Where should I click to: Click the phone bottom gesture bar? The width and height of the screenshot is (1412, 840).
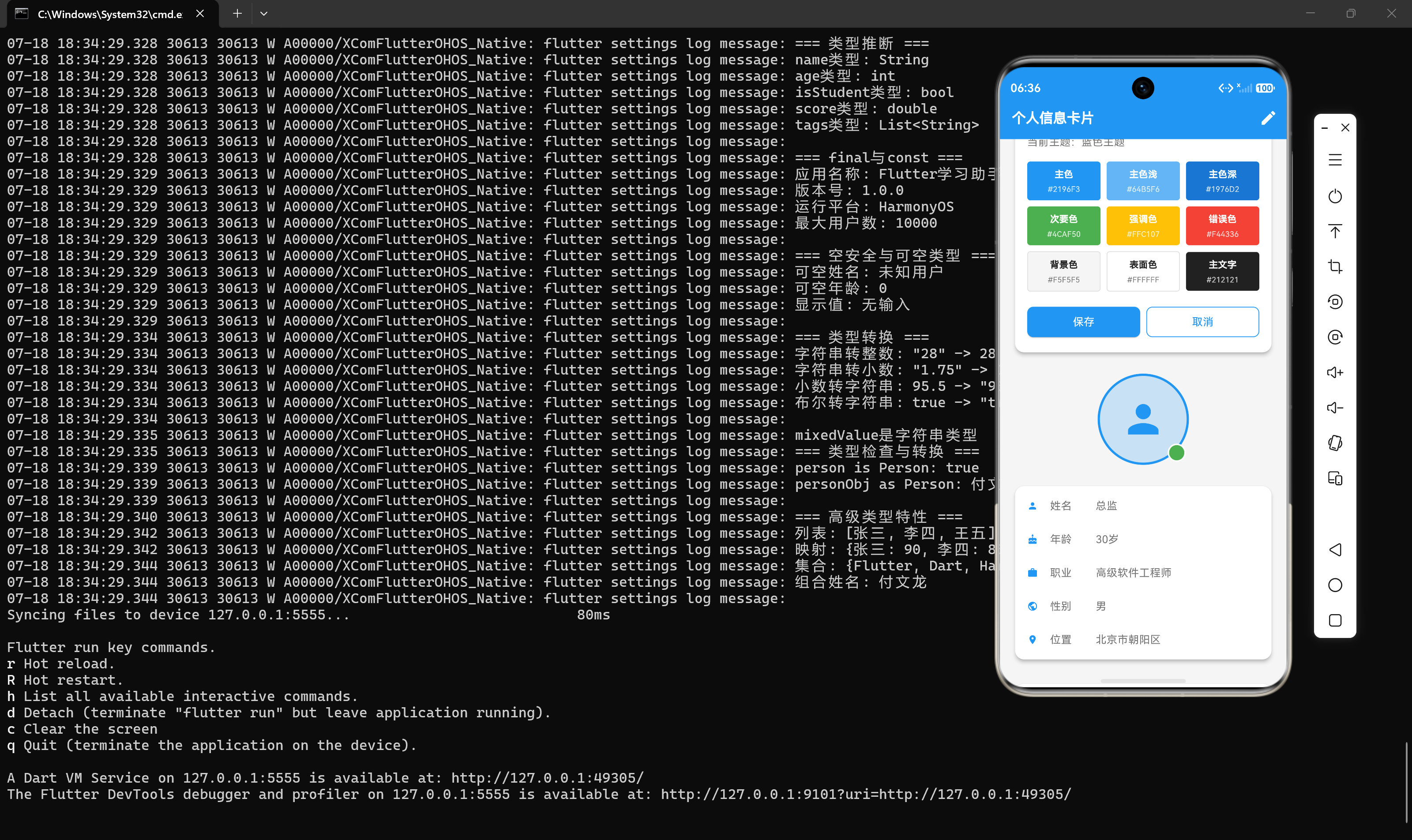coord(1142,680)
